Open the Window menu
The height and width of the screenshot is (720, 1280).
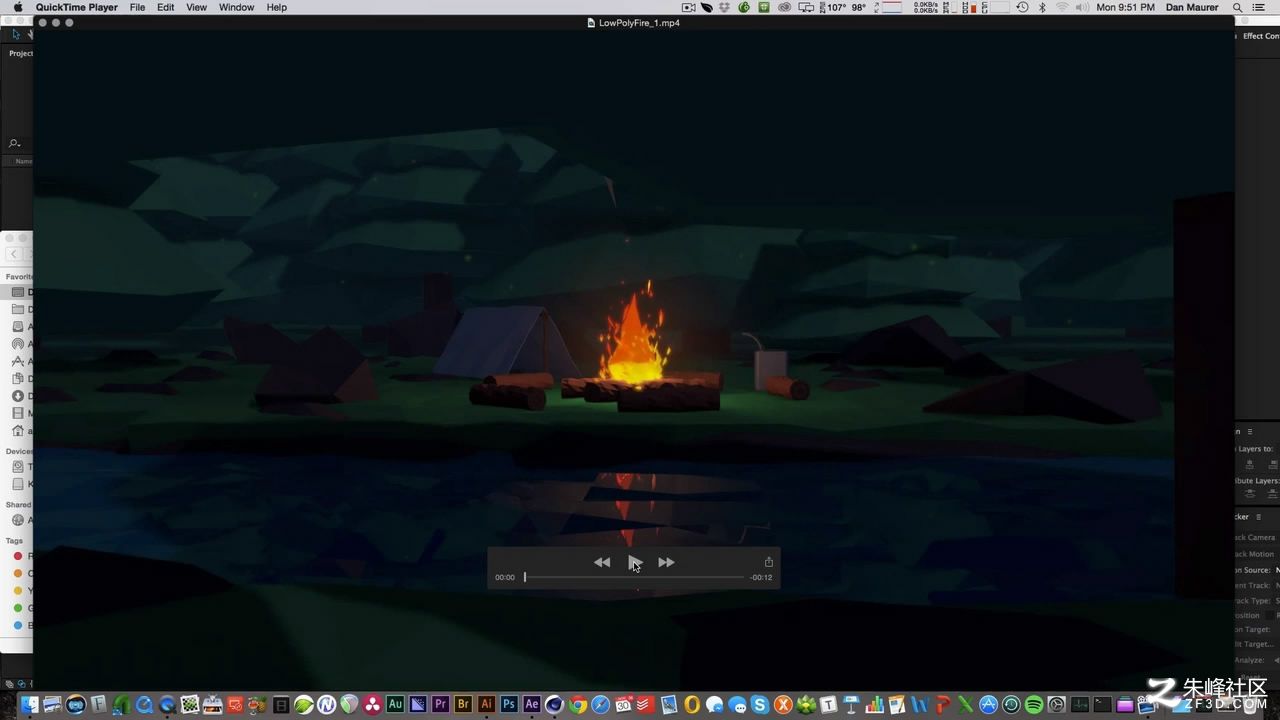coord(237,7)
